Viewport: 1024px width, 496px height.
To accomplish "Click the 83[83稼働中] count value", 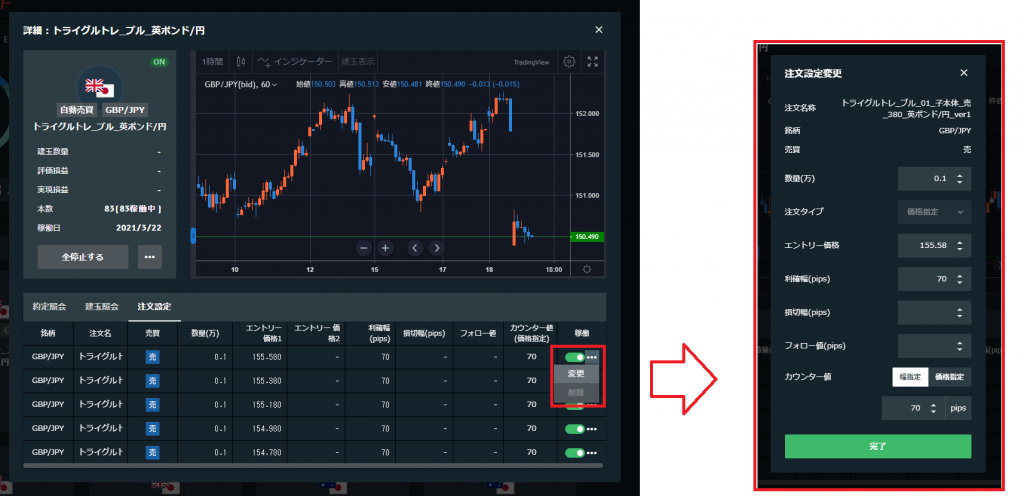I will click(133, 209).
